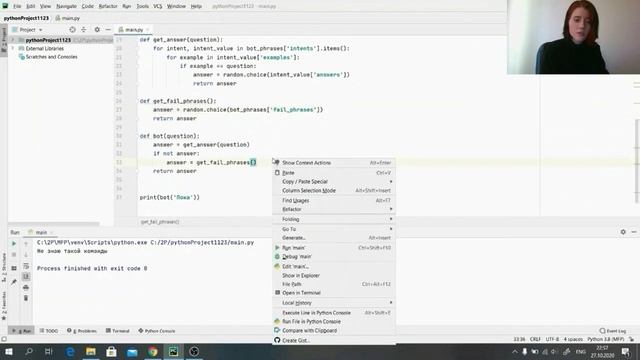Open the Event Log
This screenshot has width=640, height=360.
pyautogui.click(x=613, y=331)
